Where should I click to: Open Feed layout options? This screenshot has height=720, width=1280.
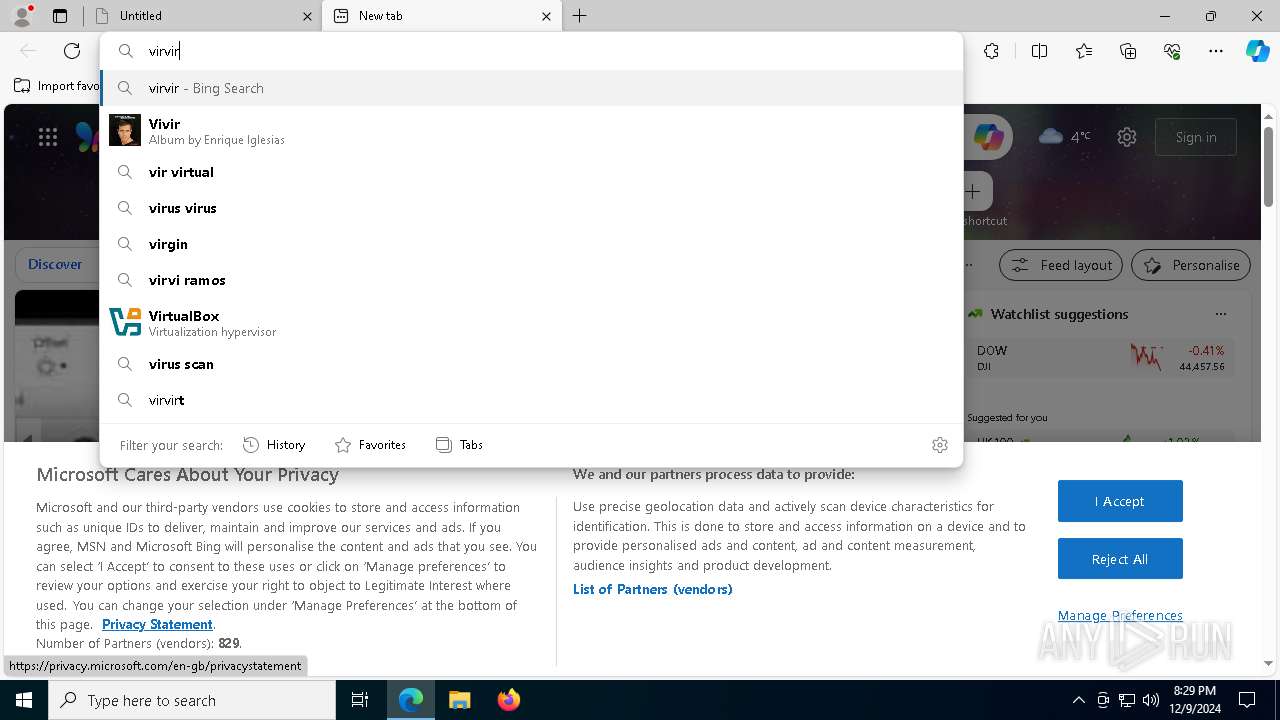1061,265
